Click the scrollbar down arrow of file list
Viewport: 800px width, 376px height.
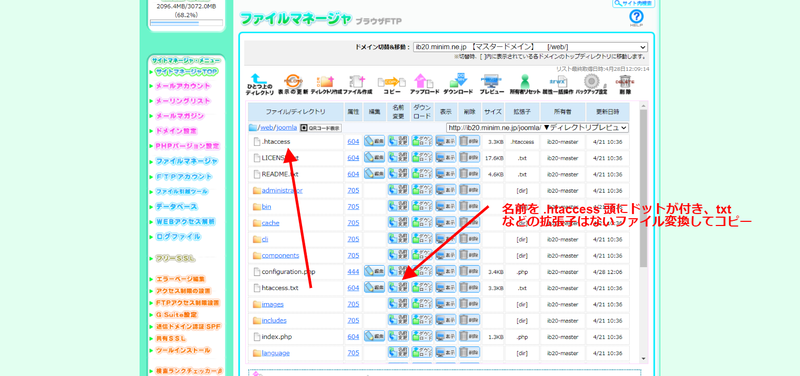click(643, 359)
